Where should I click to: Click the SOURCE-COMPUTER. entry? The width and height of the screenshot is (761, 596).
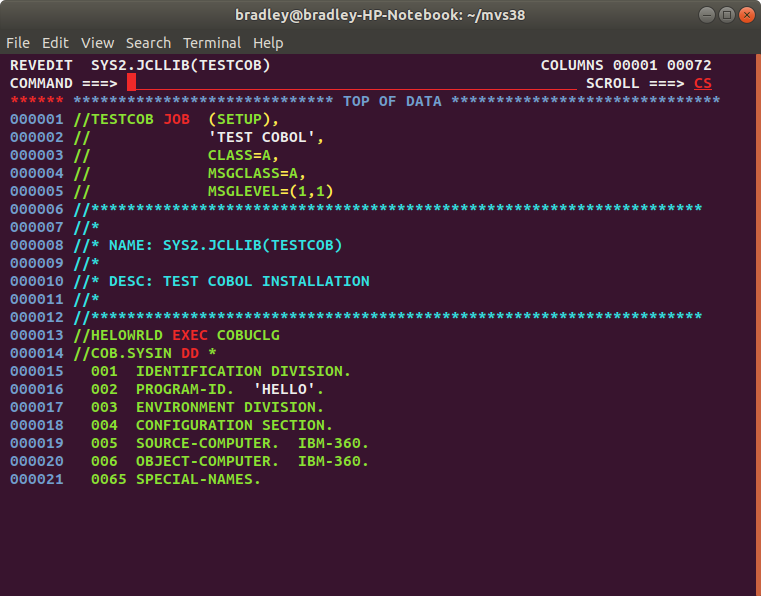207,443
